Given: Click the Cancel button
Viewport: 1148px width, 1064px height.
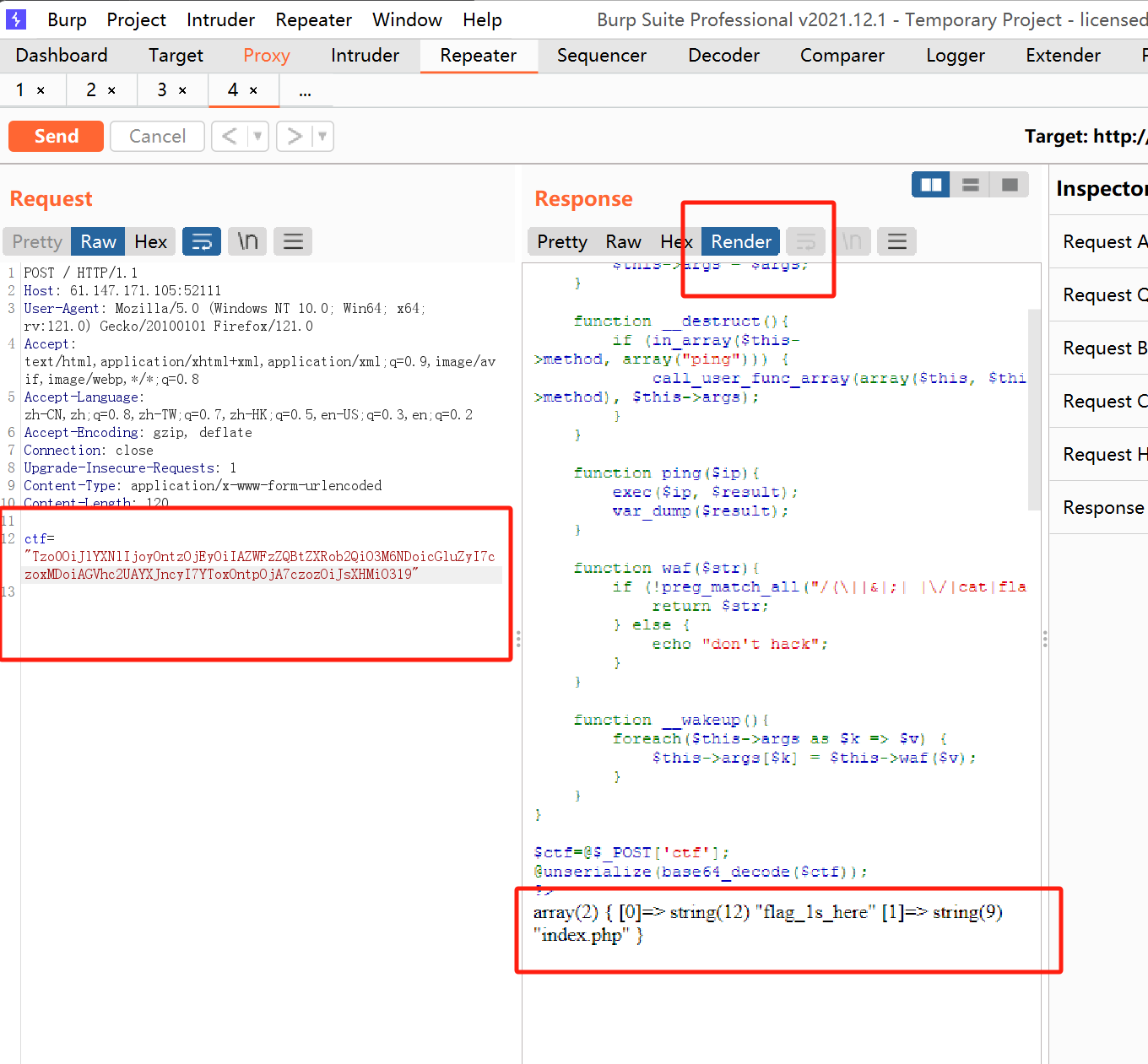Looking at the screenshot, I should tap(157, 136).
